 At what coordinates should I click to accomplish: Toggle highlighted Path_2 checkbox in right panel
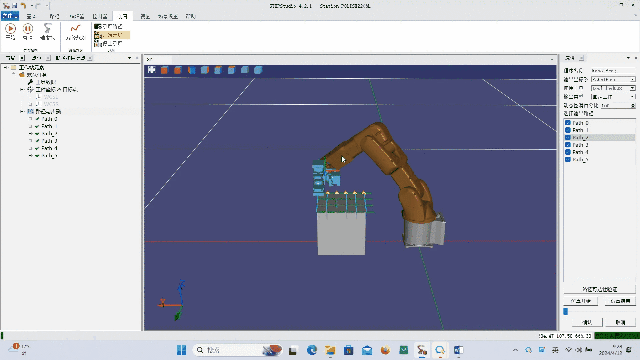[x=568, y=138]
